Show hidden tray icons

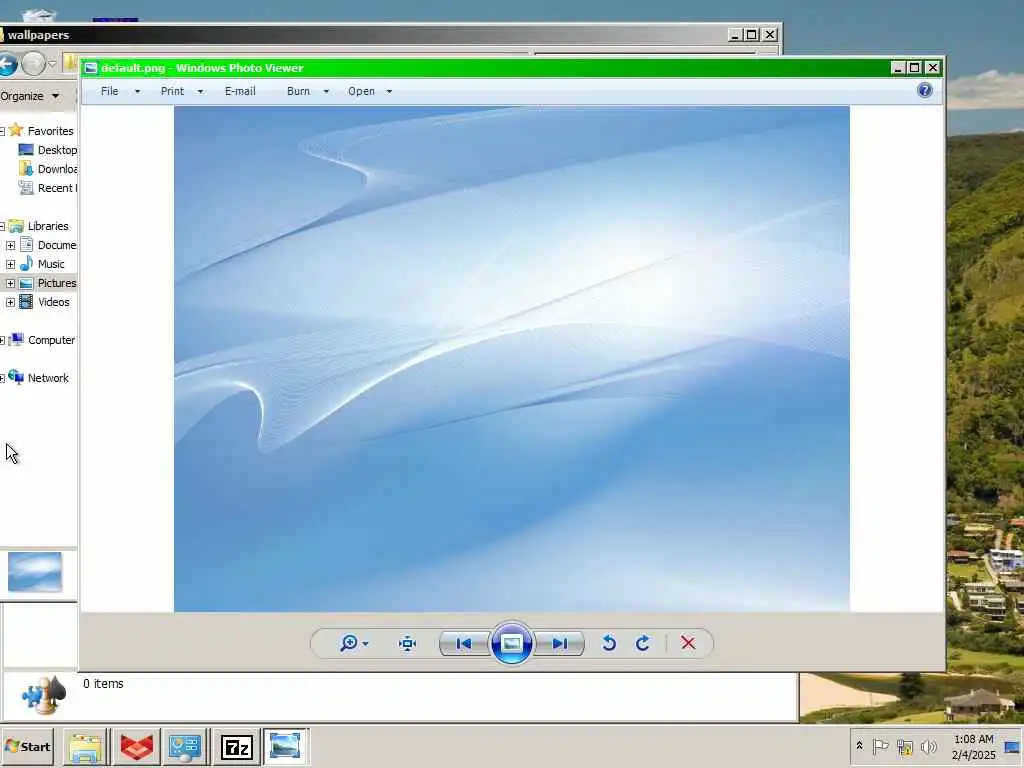click(x=859, y=746)
